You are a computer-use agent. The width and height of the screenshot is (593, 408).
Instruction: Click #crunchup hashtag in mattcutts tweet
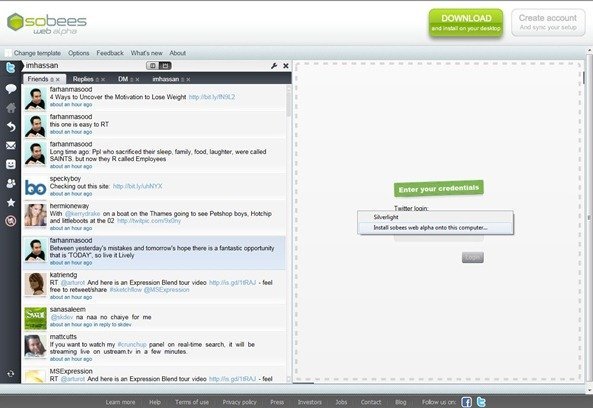click(132, 344)
